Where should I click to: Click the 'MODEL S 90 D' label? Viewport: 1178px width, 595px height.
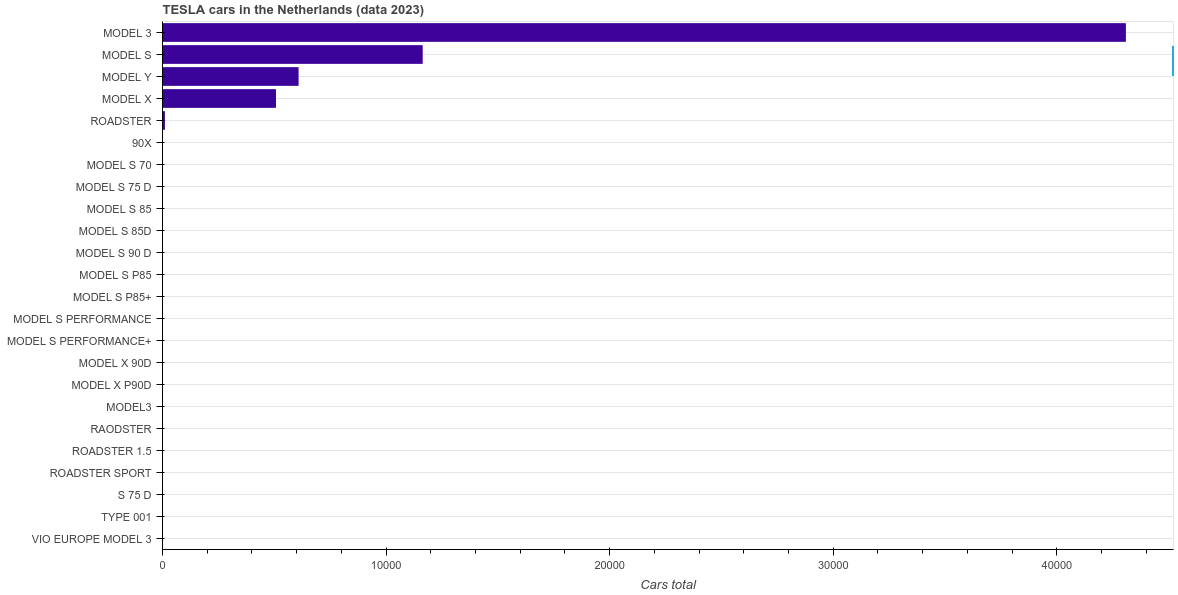tap(113, 253)
